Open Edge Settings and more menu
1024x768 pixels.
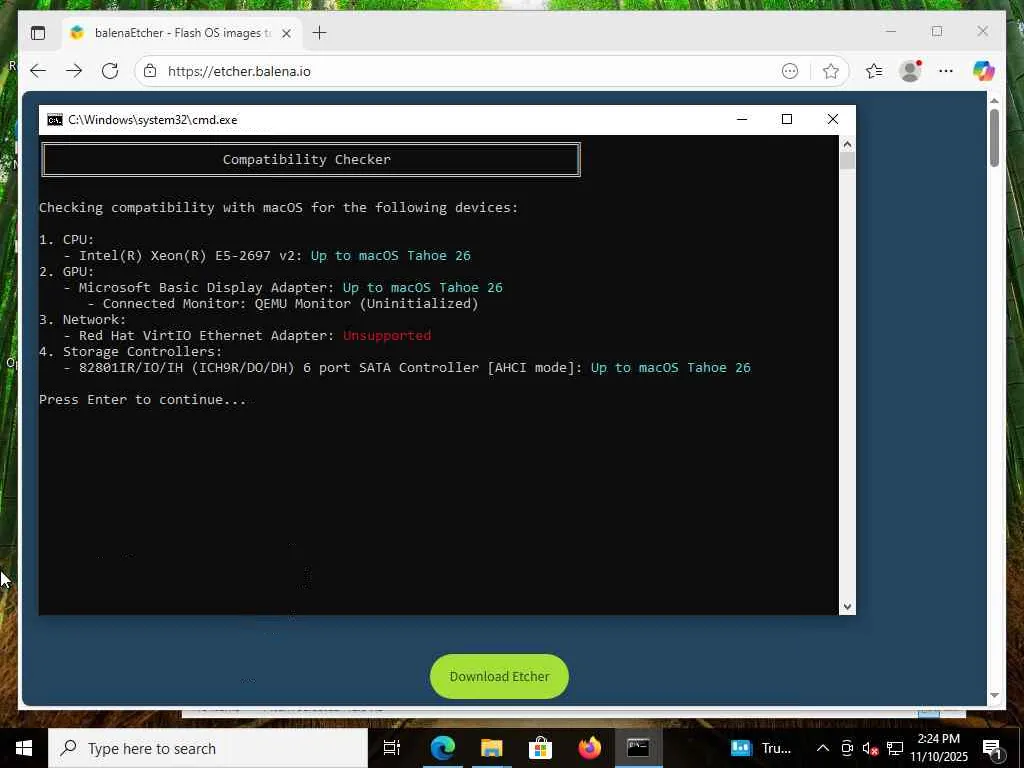point(946,71)
